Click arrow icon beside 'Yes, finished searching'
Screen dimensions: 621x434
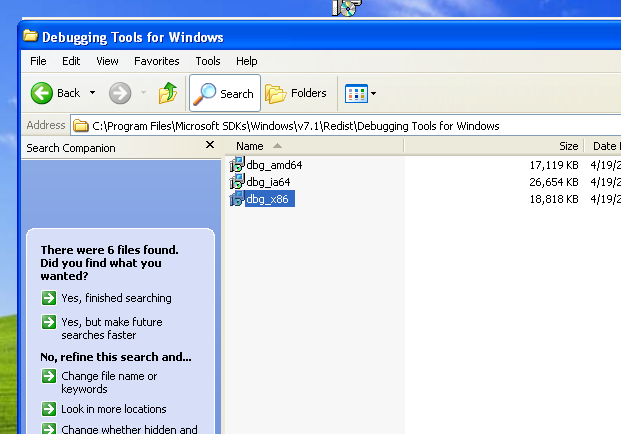(x=49, y=298)
